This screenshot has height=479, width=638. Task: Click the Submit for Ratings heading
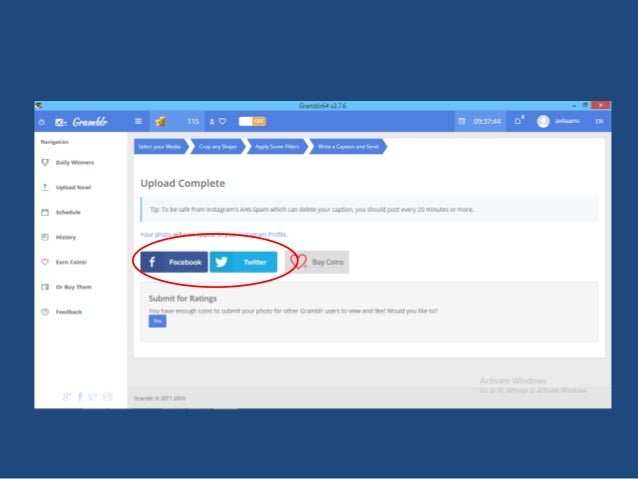coord(183,298)
